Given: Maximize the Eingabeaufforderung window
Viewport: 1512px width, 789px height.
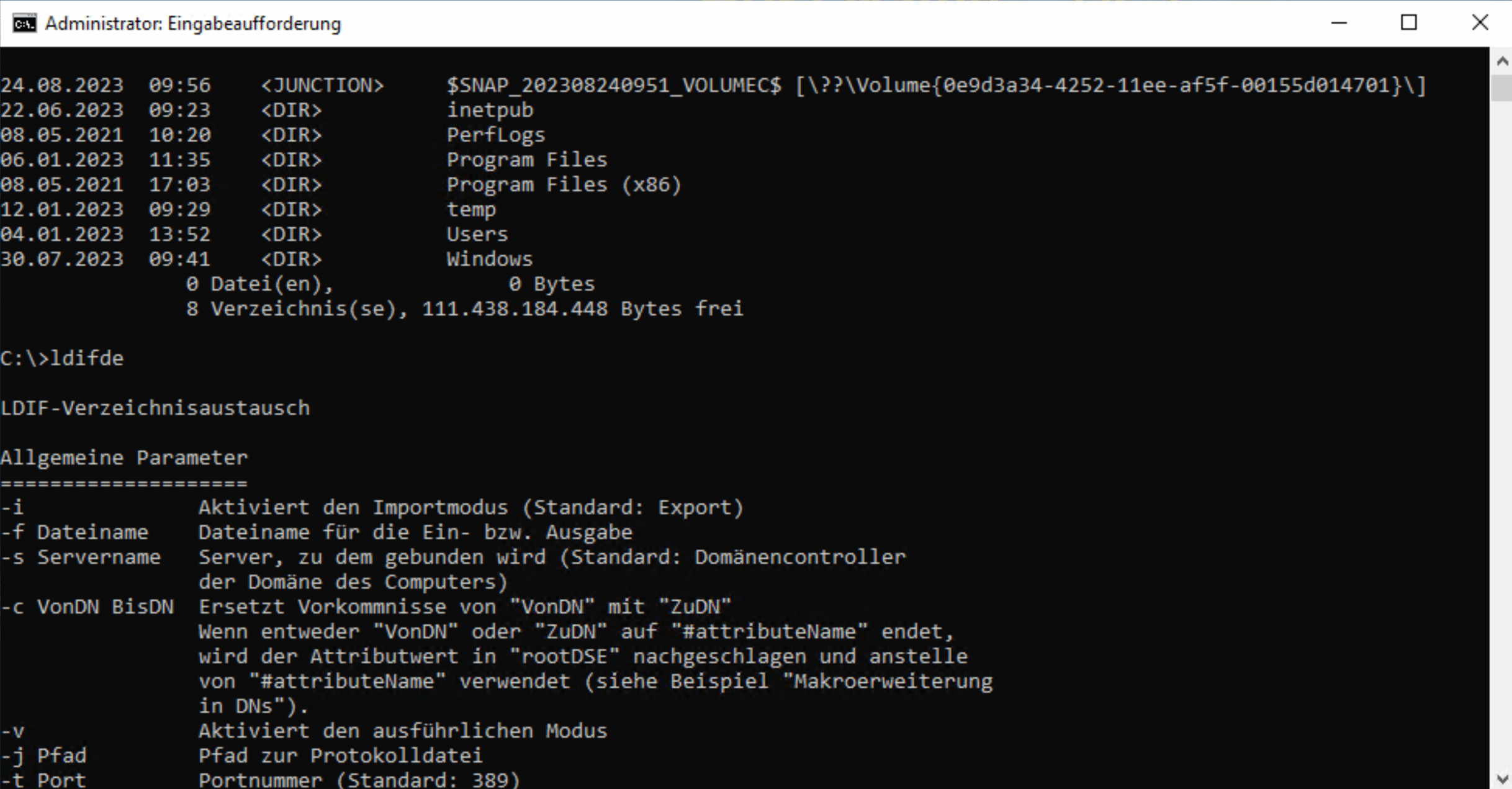Looking at the screenshot, I should [1408, 23].
